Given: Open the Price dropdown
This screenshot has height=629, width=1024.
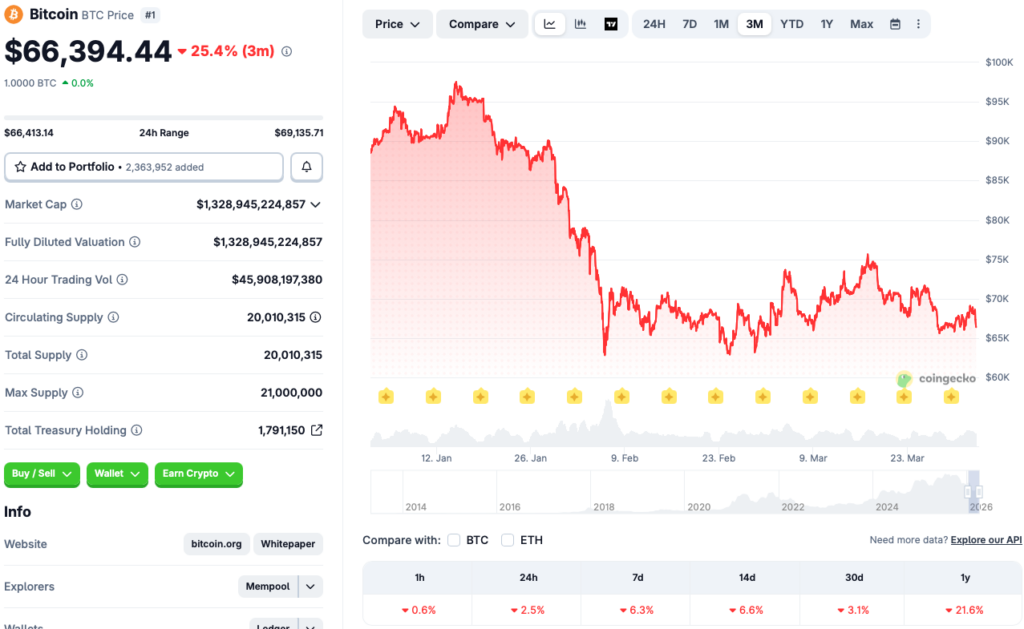Looking at the screenshot, I should pyautogui.click(x=397, y=23).
